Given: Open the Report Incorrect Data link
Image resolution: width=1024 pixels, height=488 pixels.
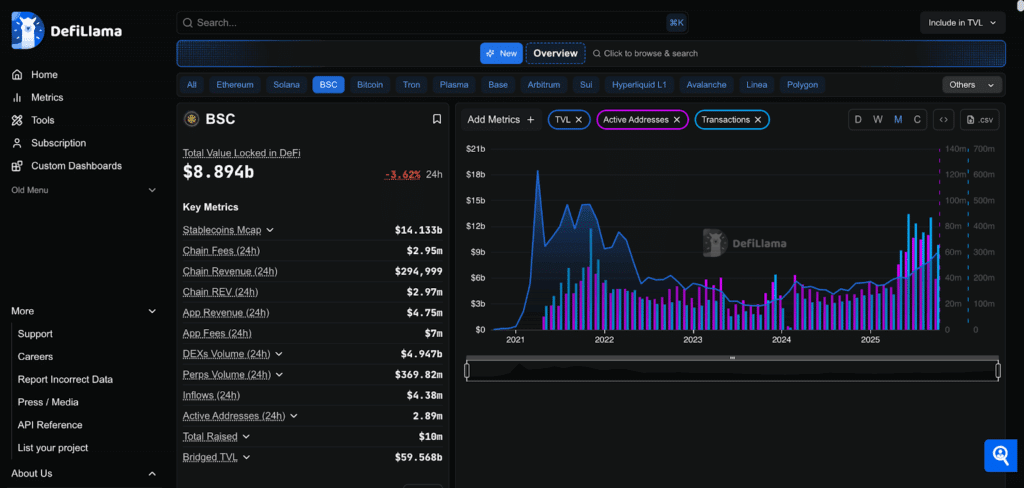Looking at the screenshot, I should coord(65,379).
